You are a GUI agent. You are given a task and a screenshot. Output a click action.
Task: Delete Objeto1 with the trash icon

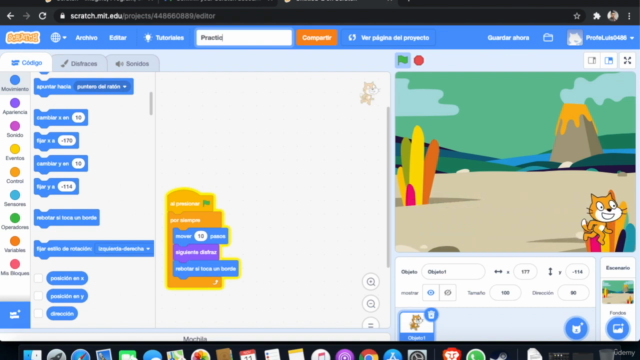(x=431, y=315)
